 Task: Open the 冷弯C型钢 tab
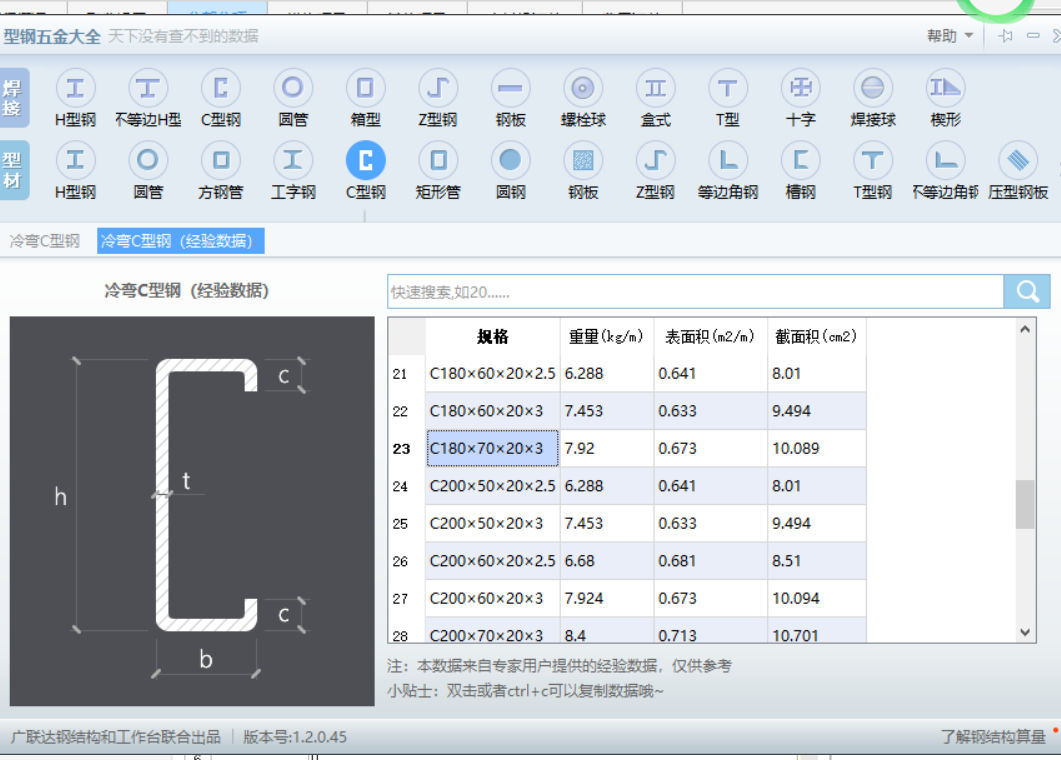point(45,241)
